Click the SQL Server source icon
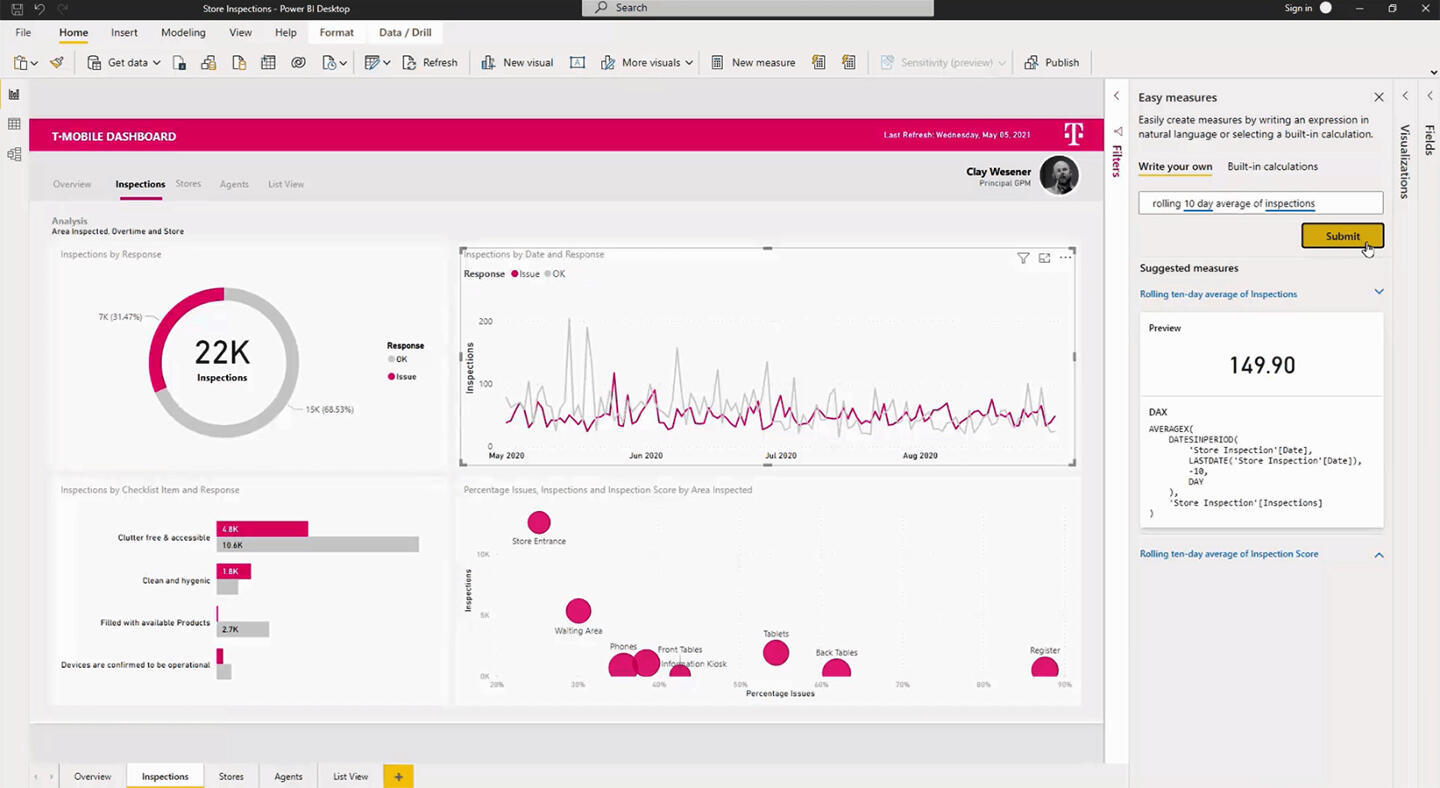Screen dimensions: 1440x788 tap(238, 62)
